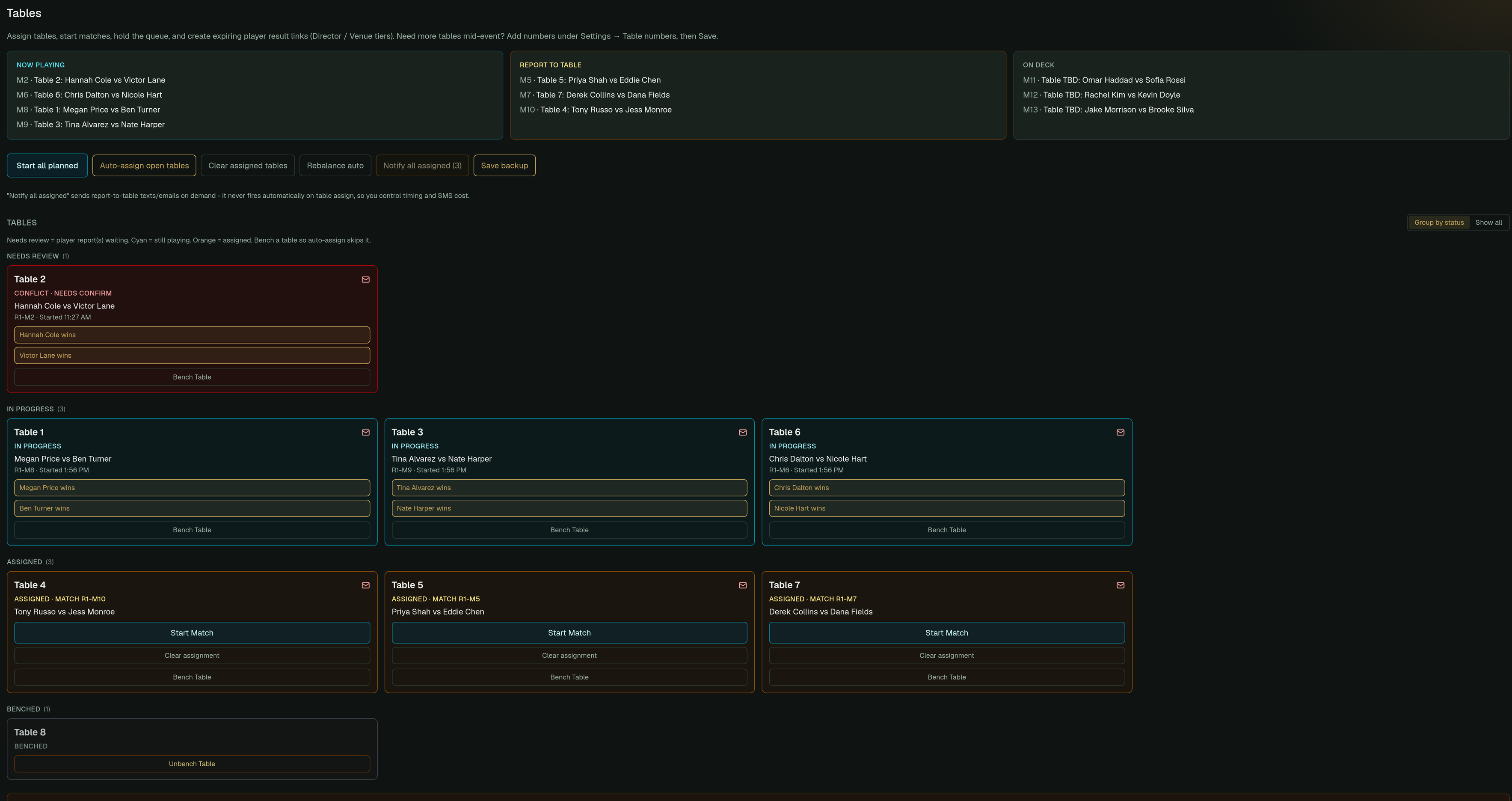Click Save backup button
The image size is (1512, 801).
click(x=504, y=166)
